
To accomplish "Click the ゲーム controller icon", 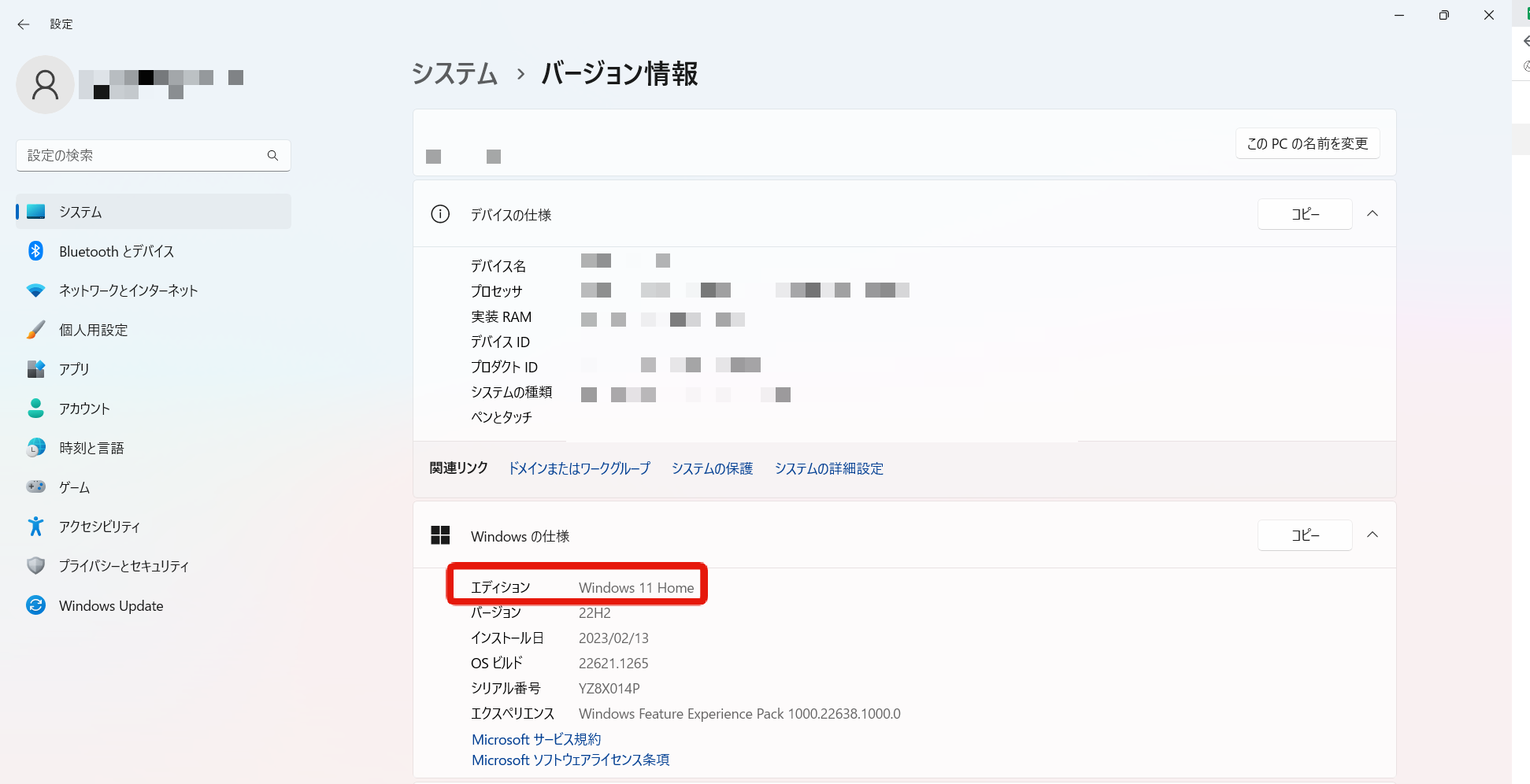I will [35, 486].
